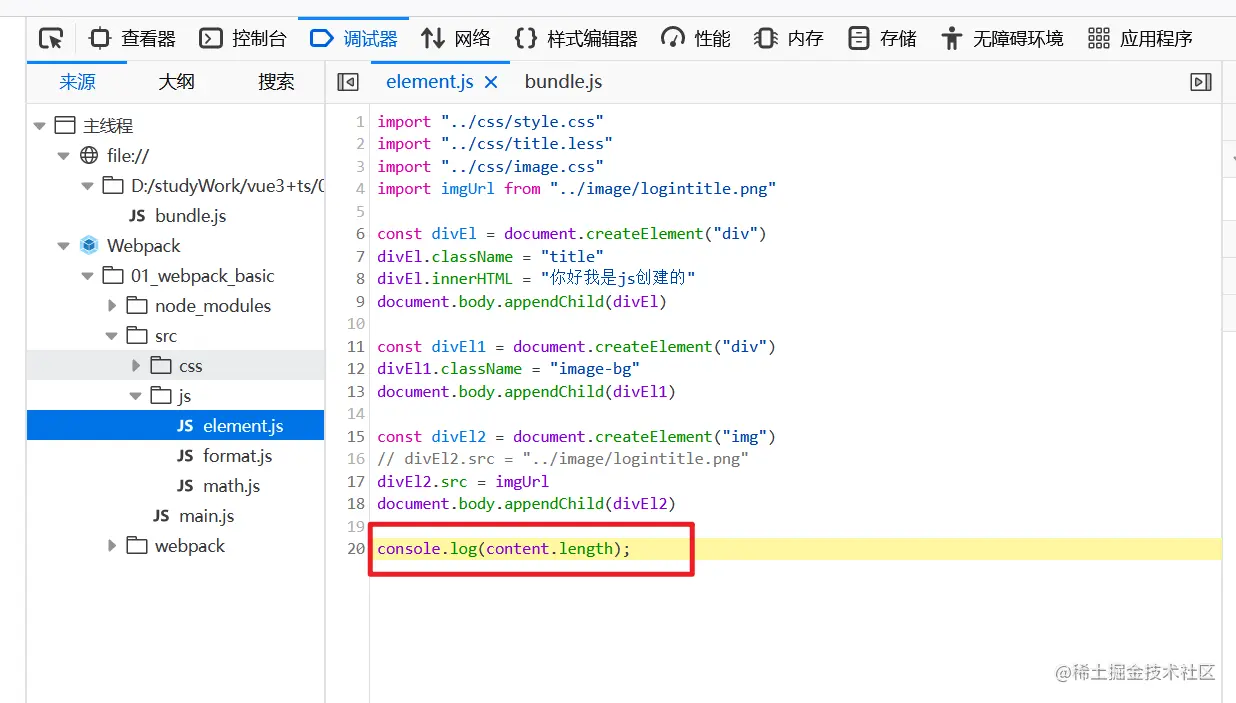Click the commented divEl2.src line
1236x703 pixels.
coord(563,458)
